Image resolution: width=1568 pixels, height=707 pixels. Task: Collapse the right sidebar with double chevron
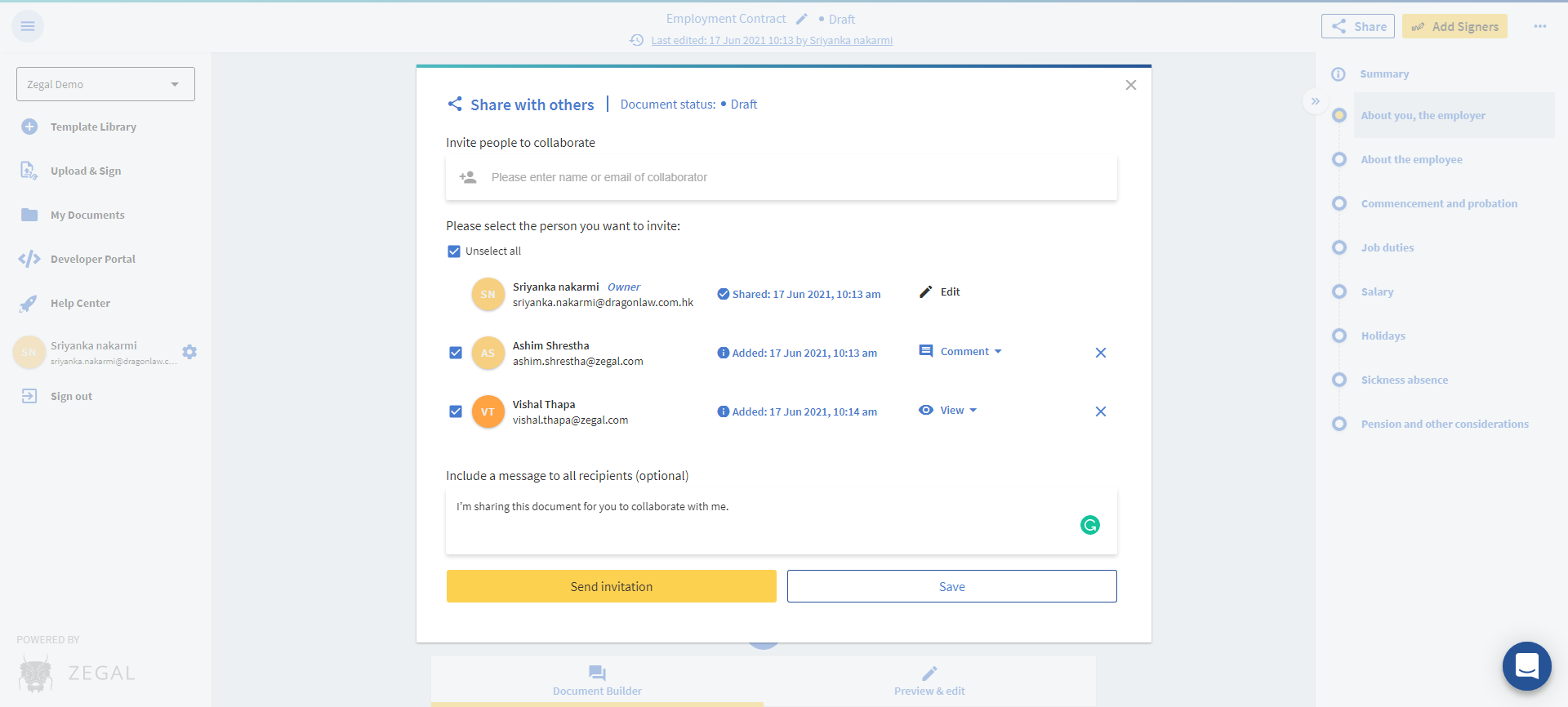click(x=1315, y=101)
